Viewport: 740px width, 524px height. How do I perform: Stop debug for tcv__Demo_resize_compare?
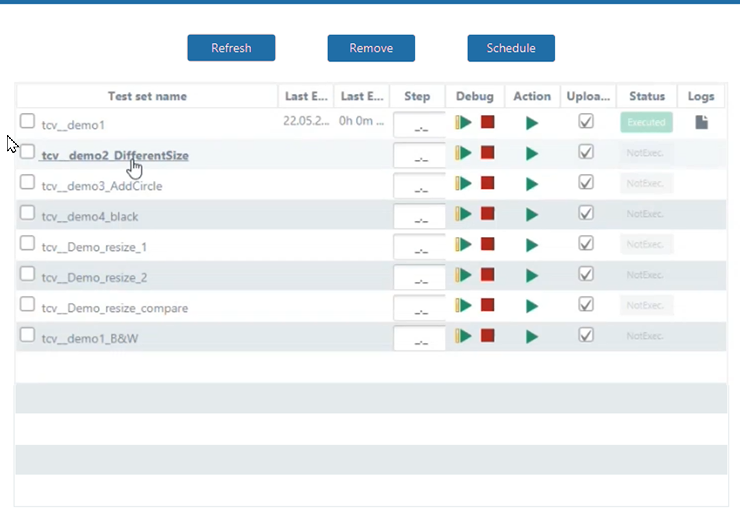[x=487, y=306]
